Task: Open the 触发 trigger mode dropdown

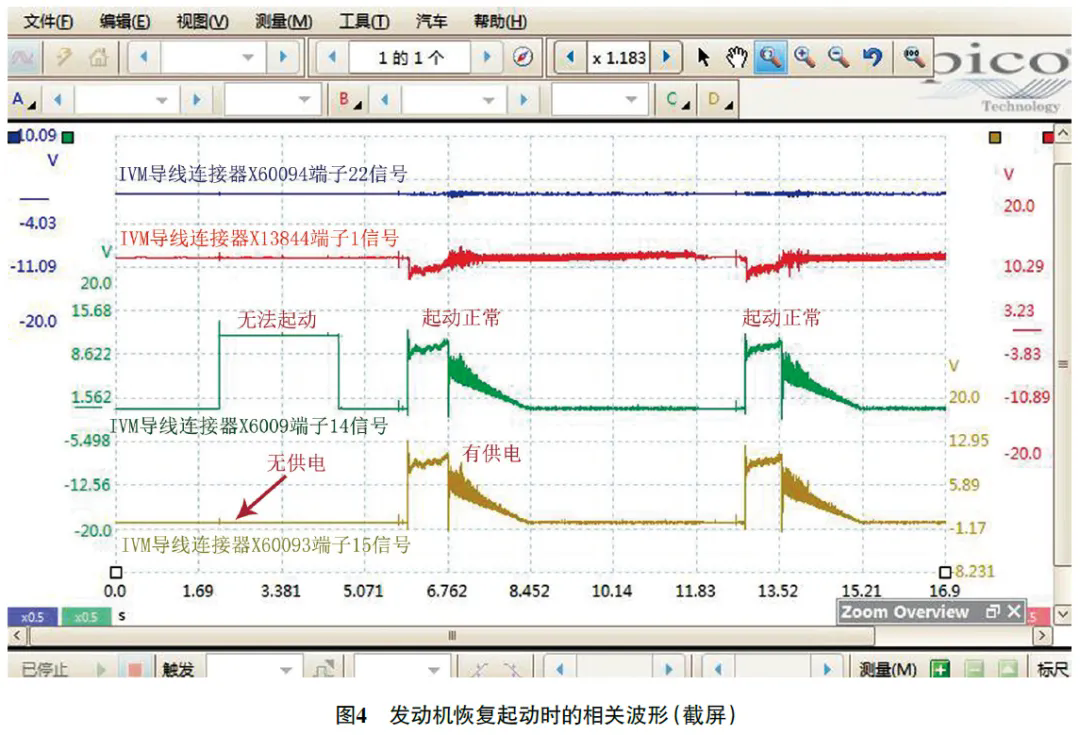Action: (253, 669)
